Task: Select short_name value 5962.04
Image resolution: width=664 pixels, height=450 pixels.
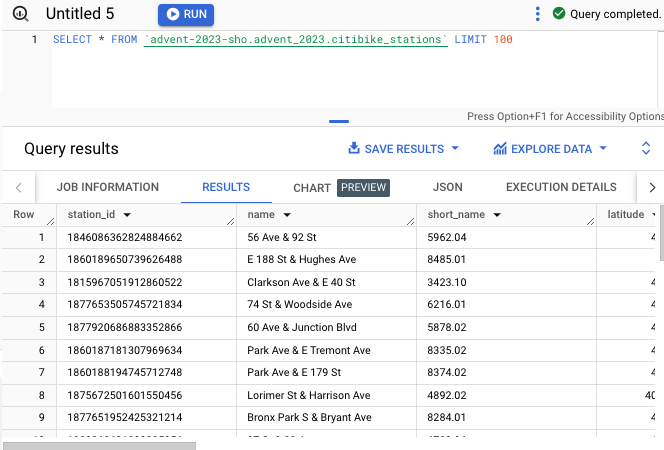Action: (447, 237)
